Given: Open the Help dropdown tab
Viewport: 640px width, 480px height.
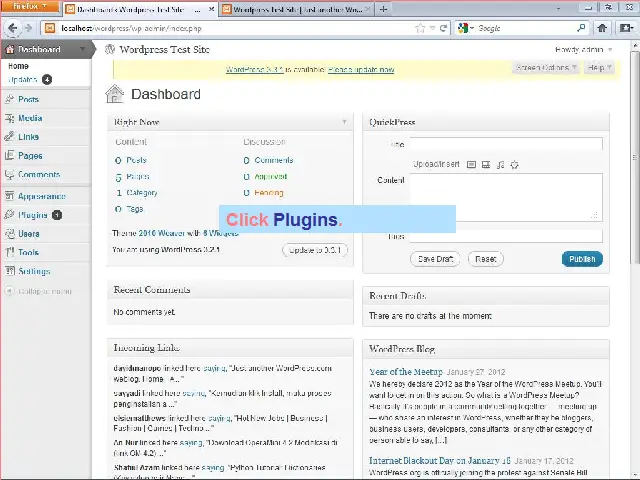Looking at the screenshot, I should (599, 67).
